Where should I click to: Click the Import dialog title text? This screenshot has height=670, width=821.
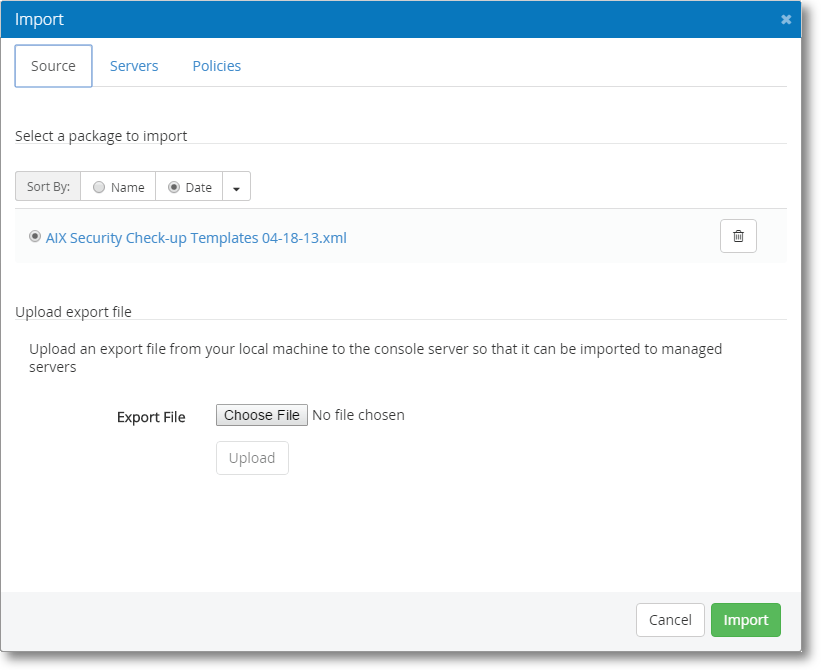[x=39, y=19]
